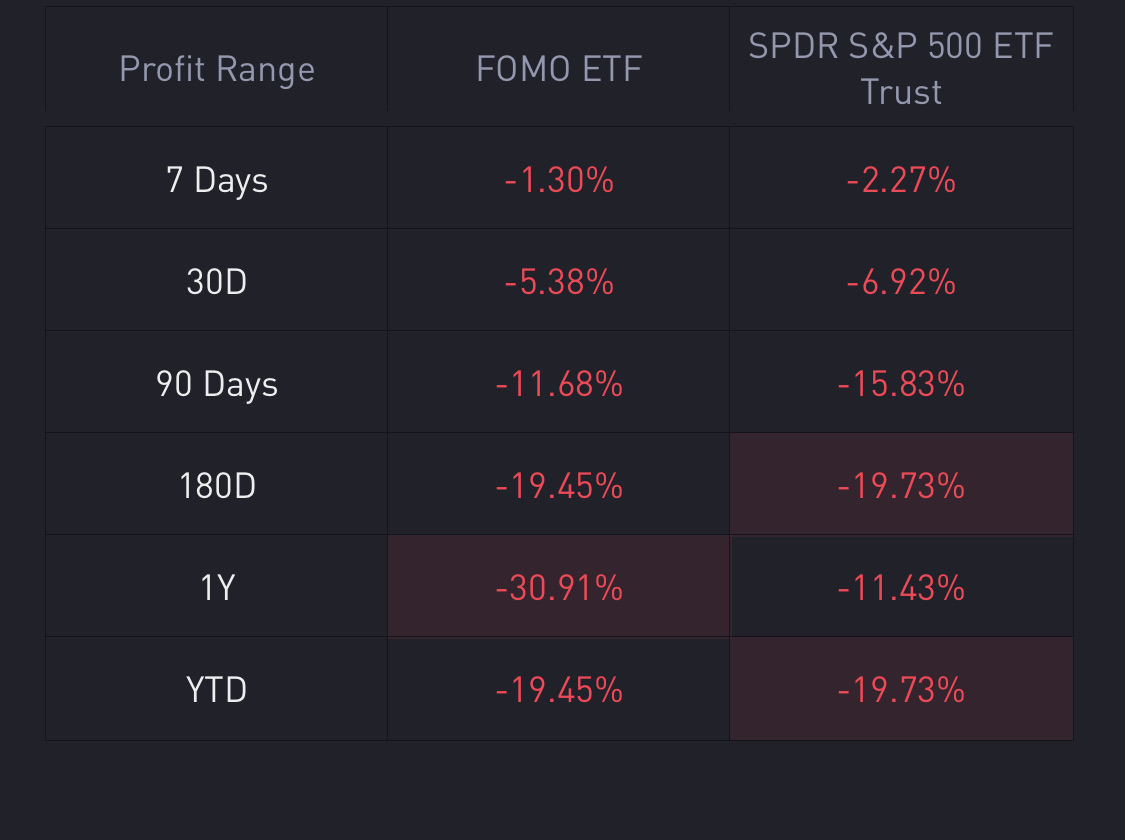Click the FOMO ETF 30D value -5.38%
This screenshot has width=1125, height=840.
[559, 282]
